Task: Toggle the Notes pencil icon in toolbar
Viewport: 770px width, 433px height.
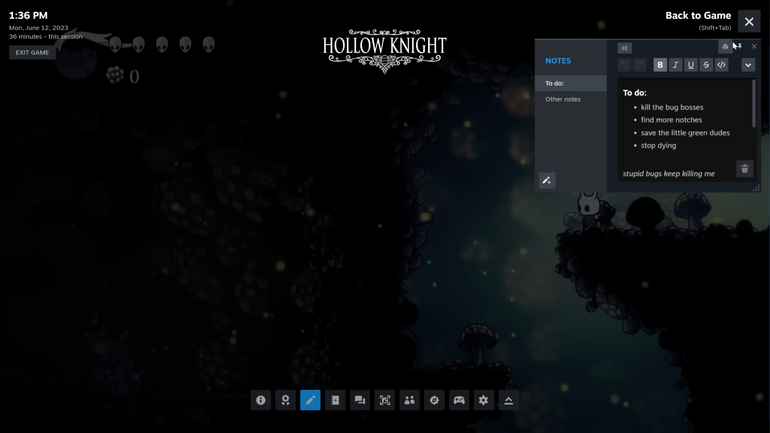Action: pyautogui.click(x=310, y=400)
